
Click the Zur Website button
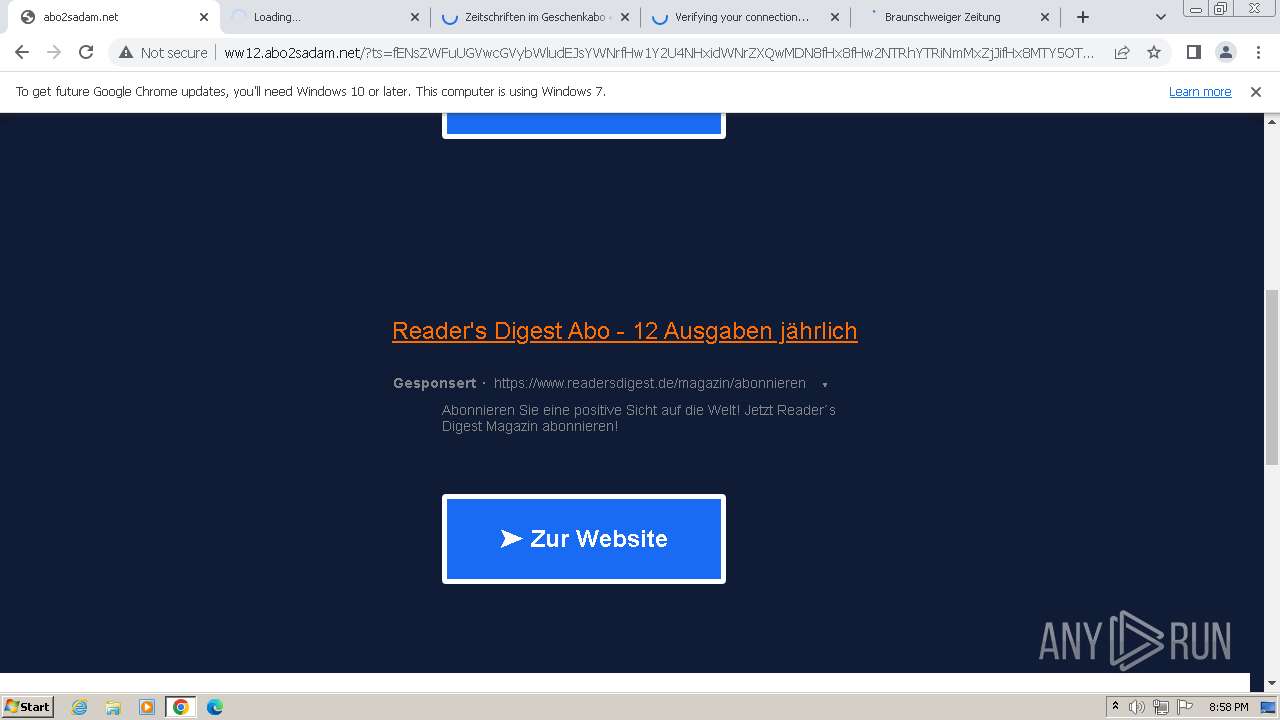point(584,539)
